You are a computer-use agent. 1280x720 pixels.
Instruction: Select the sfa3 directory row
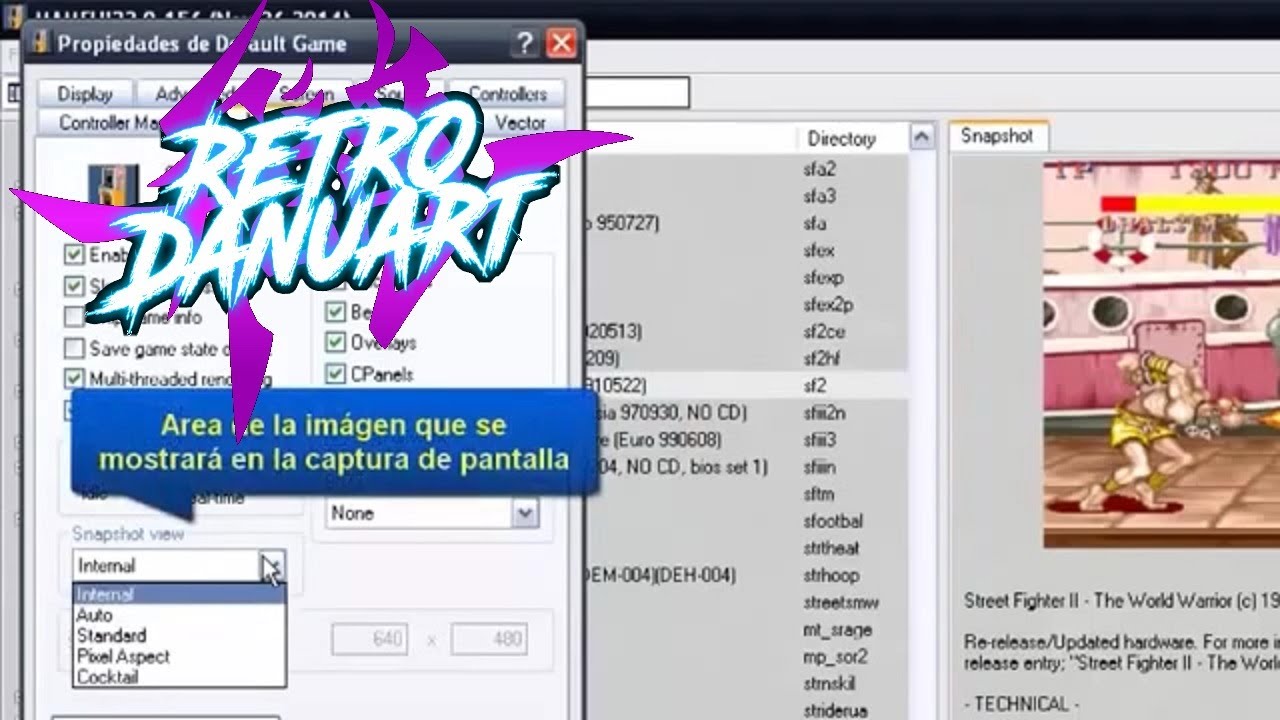pos(819,196)
